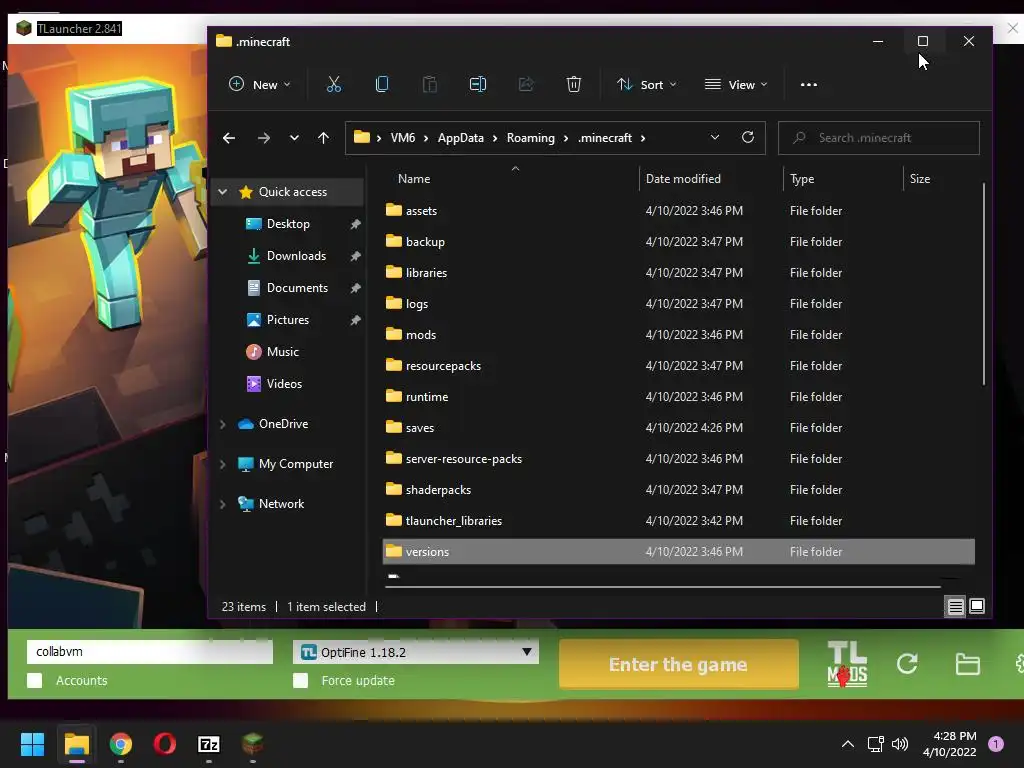
Task: Launch Opera browser from taskbar
Action: coord(165,744)
